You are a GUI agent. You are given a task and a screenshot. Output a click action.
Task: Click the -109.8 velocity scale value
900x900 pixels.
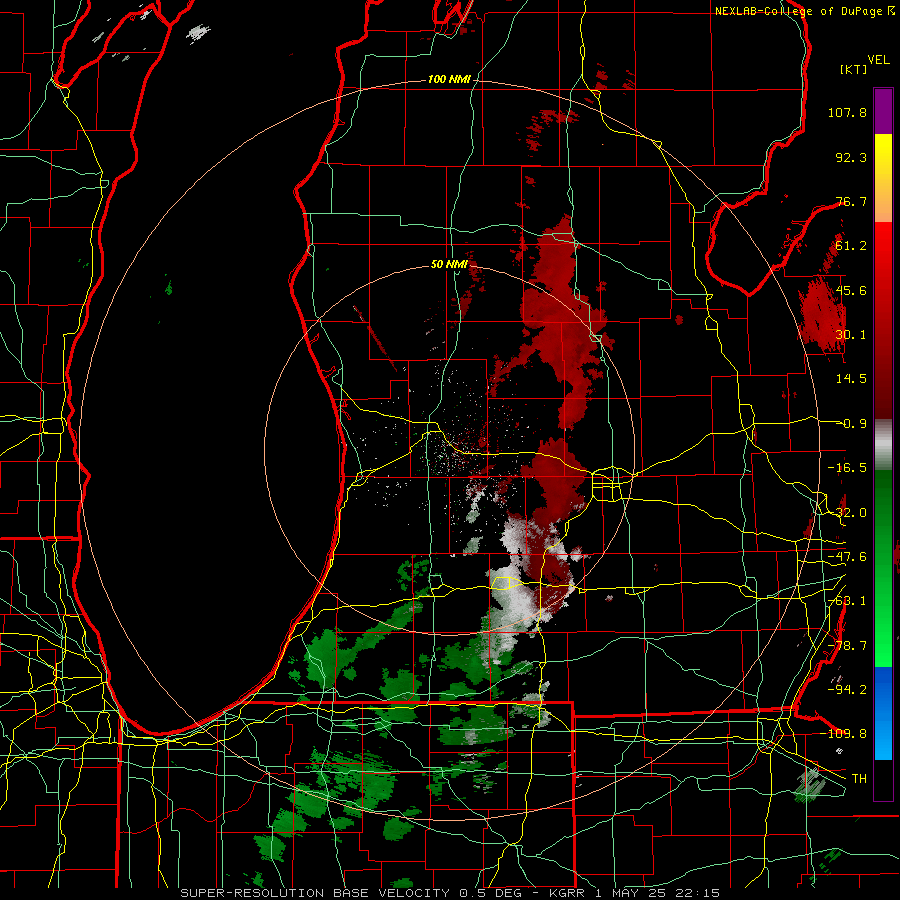843,734
